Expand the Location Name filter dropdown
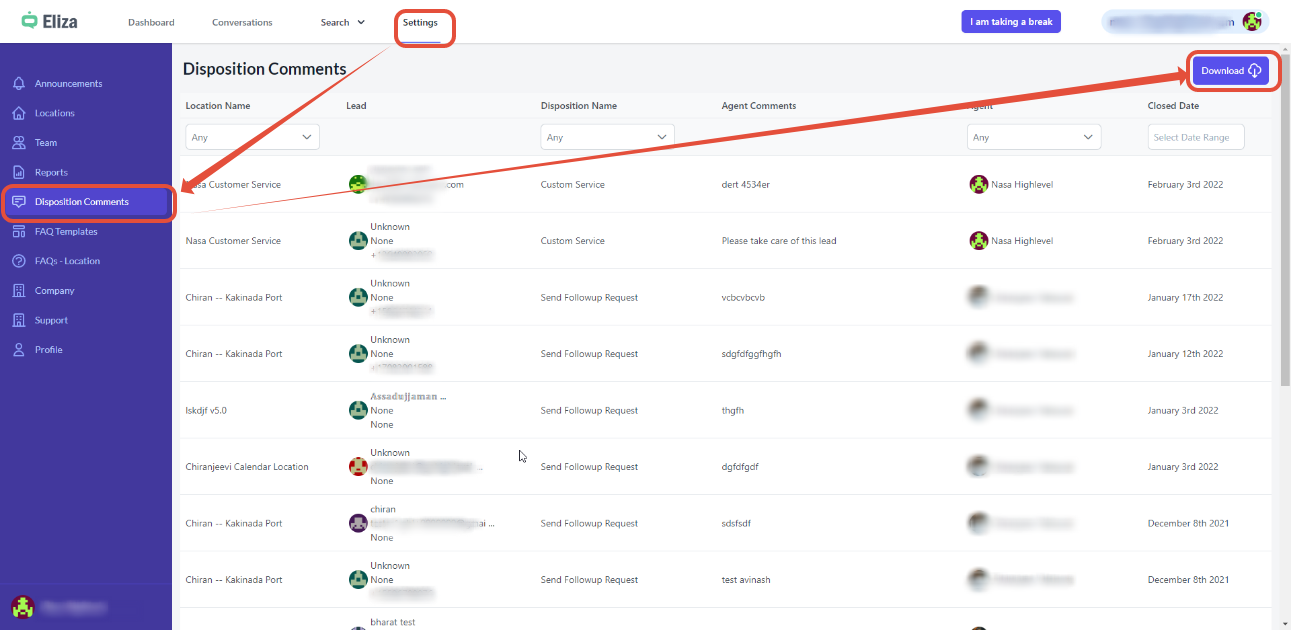 pos(252,137)
